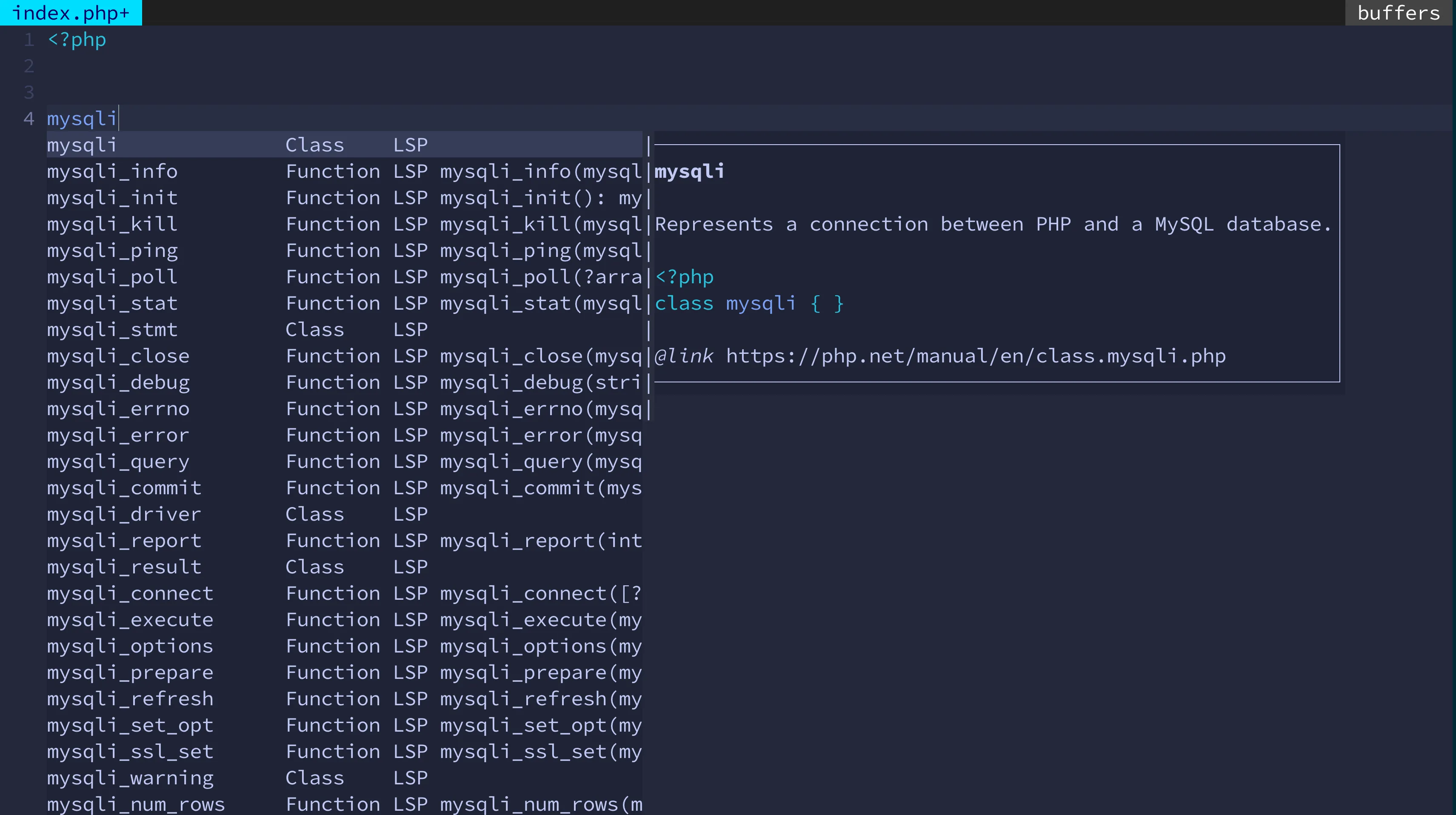Click the buffers label in tabline

tap(1399, 12)
